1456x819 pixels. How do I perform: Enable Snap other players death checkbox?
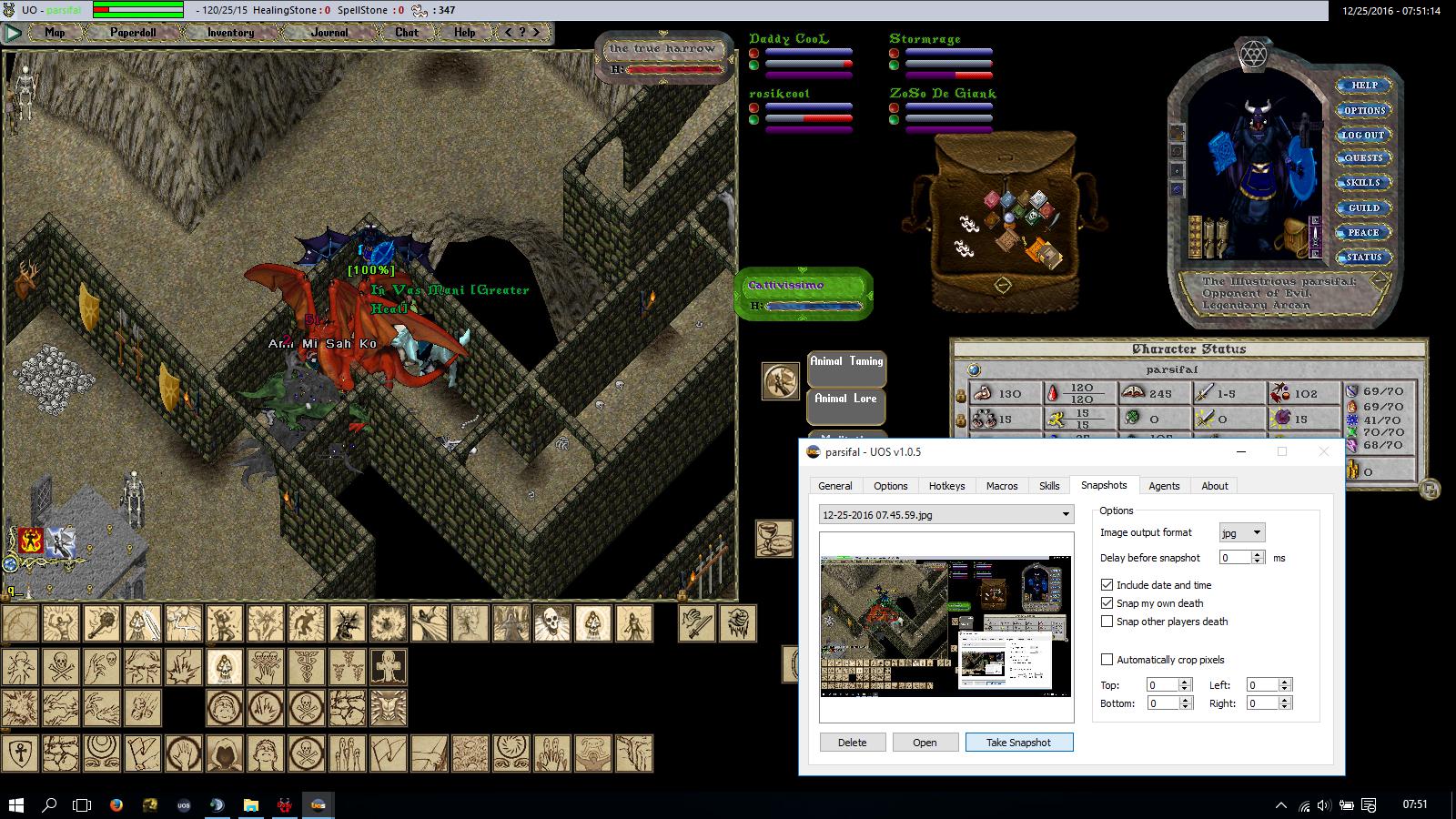click(x=1107, y=622)
